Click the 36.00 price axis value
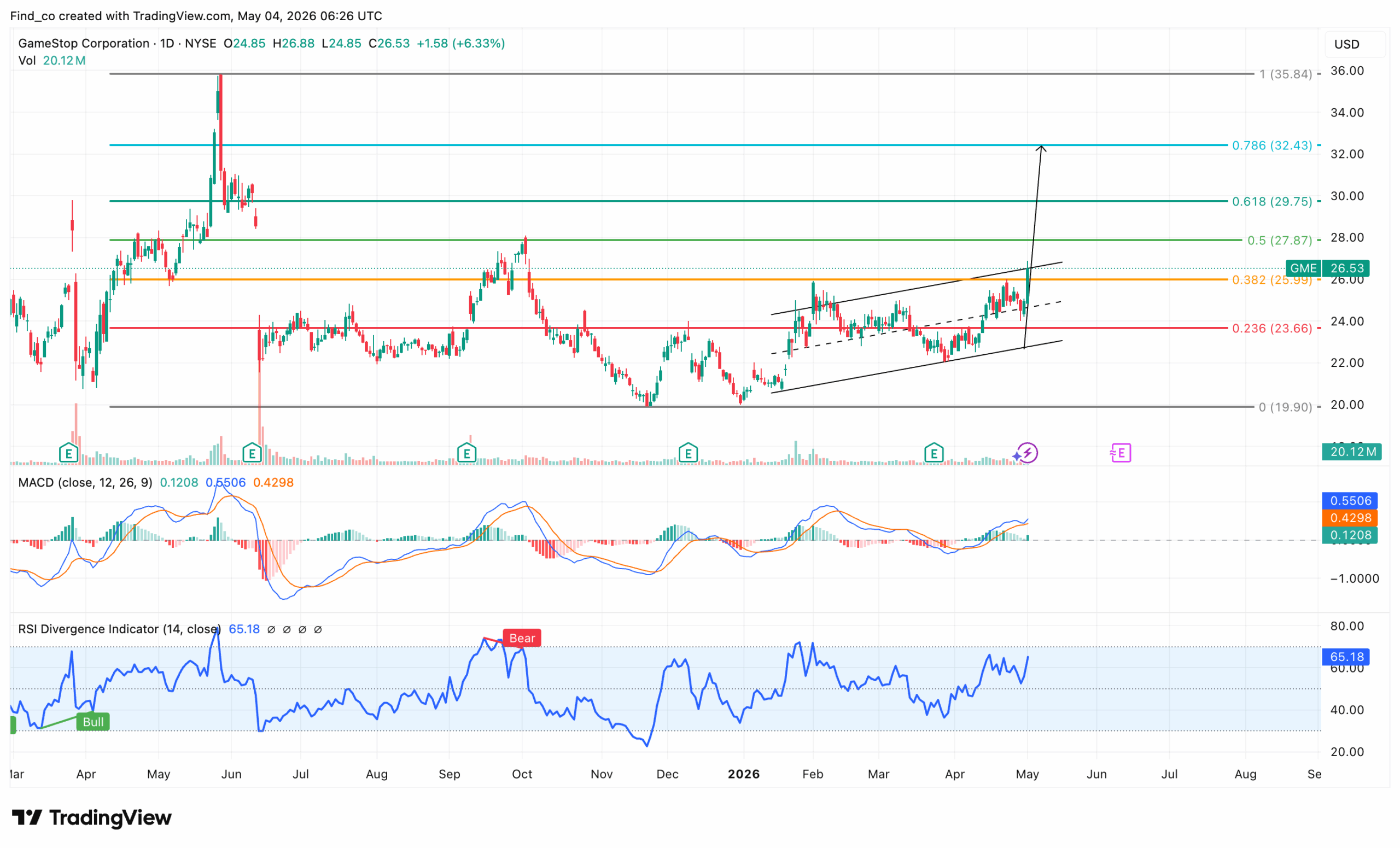The height and width of the screenshot is (848, 1400). click(1347, 71)
